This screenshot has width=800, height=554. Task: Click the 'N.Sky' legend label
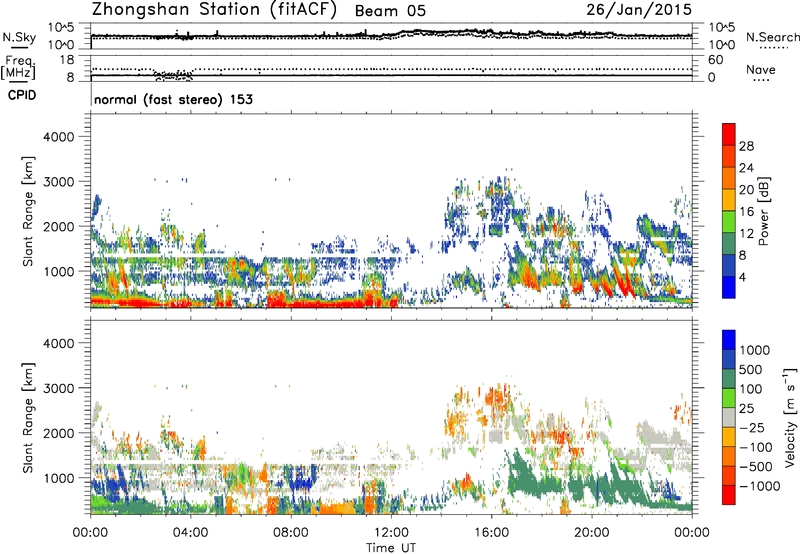(x=19, y=37)
